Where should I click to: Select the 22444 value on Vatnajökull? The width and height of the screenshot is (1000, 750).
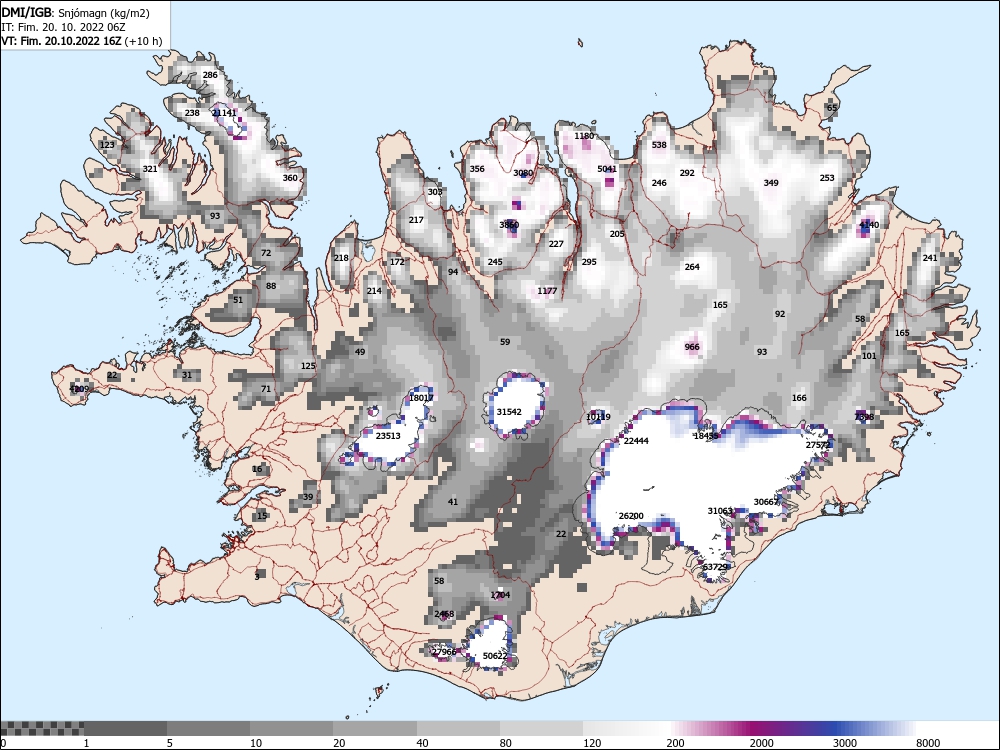pos(636,441)
